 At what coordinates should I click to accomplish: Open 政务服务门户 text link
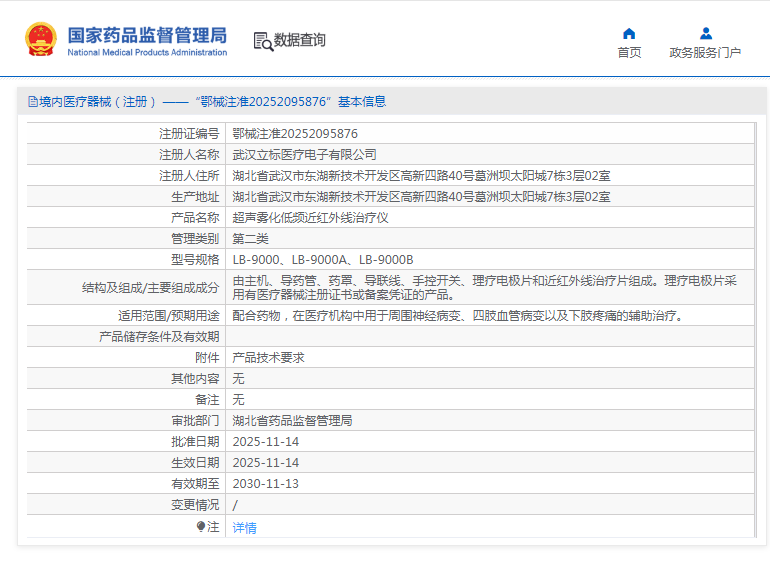[x=705, y=53]
